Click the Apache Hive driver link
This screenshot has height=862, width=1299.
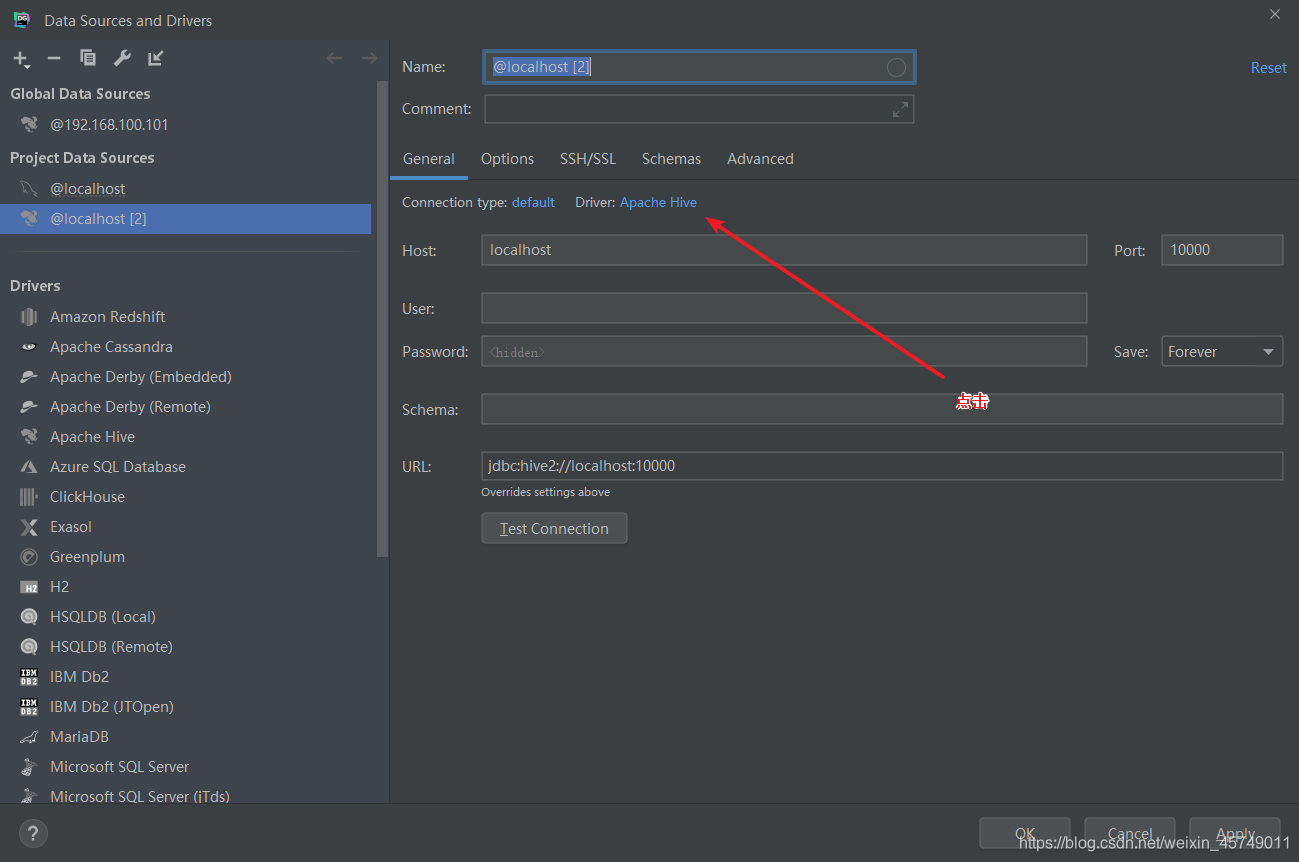(x=658, y=203)
